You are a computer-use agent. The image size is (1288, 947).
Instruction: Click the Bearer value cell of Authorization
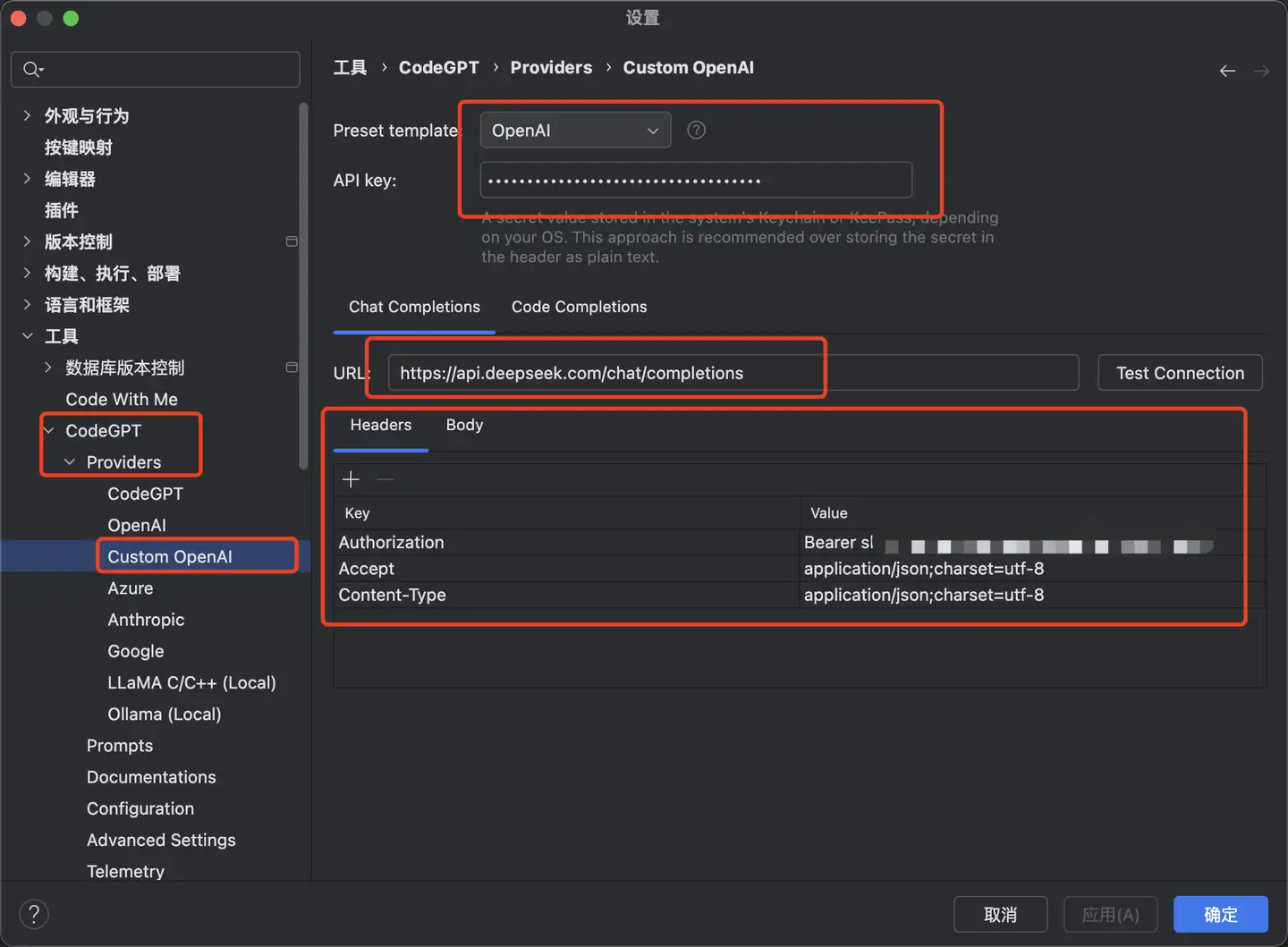tap(1032, 542)
